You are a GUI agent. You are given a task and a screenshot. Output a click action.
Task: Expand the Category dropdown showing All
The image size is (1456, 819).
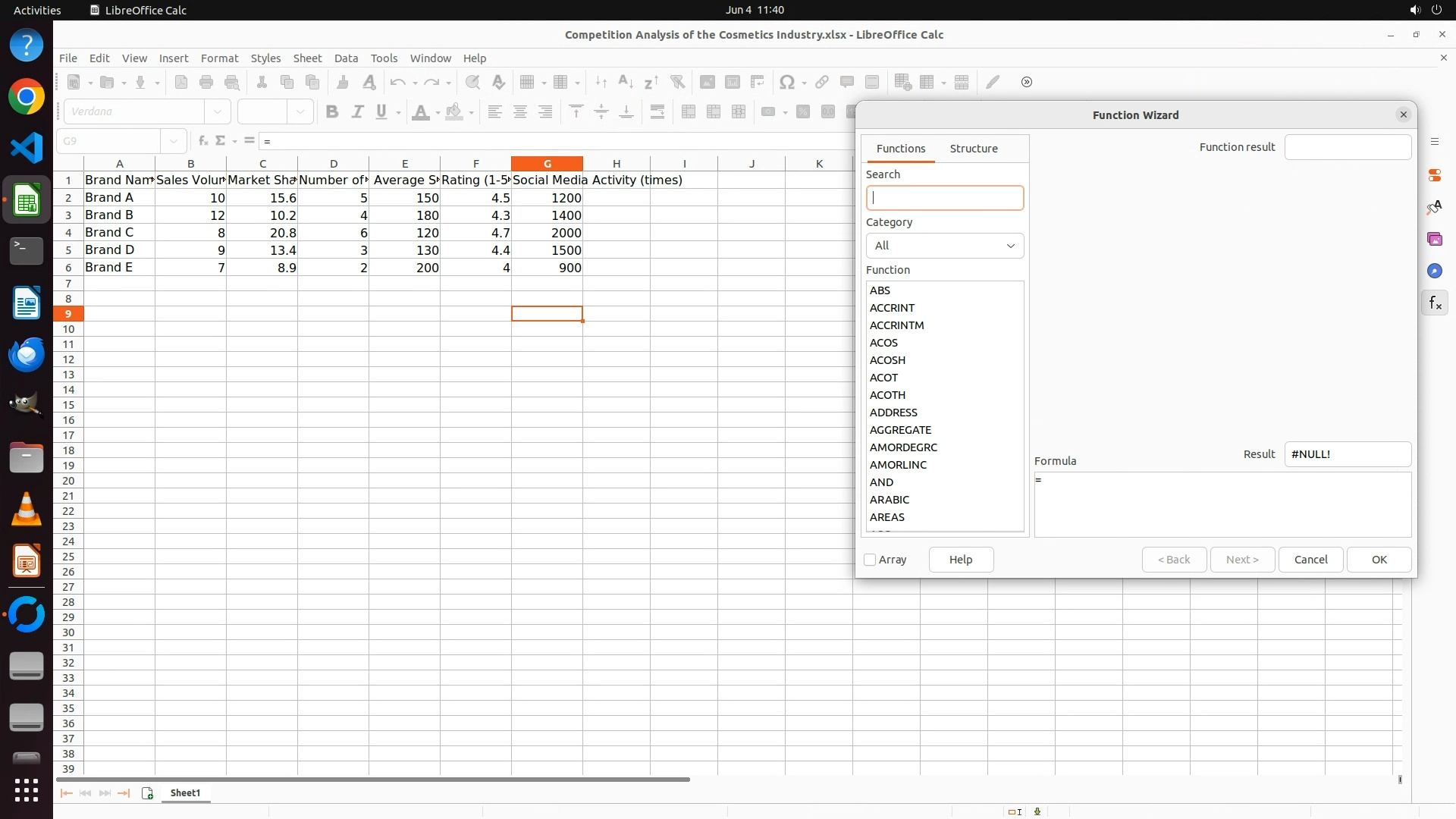[x=945, y=246]
